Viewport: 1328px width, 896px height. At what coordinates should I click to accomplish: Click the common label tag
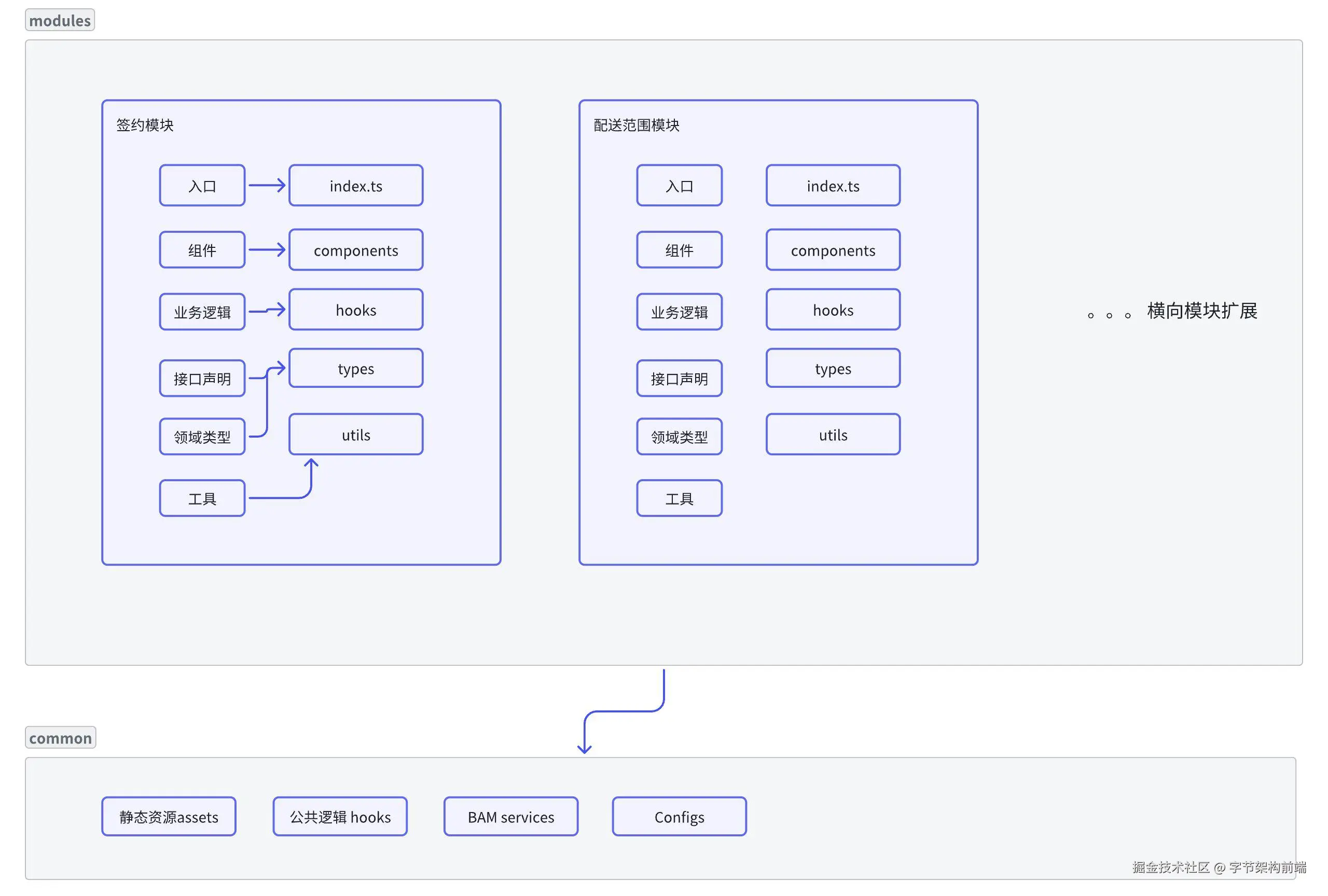[x=60, y=738]
